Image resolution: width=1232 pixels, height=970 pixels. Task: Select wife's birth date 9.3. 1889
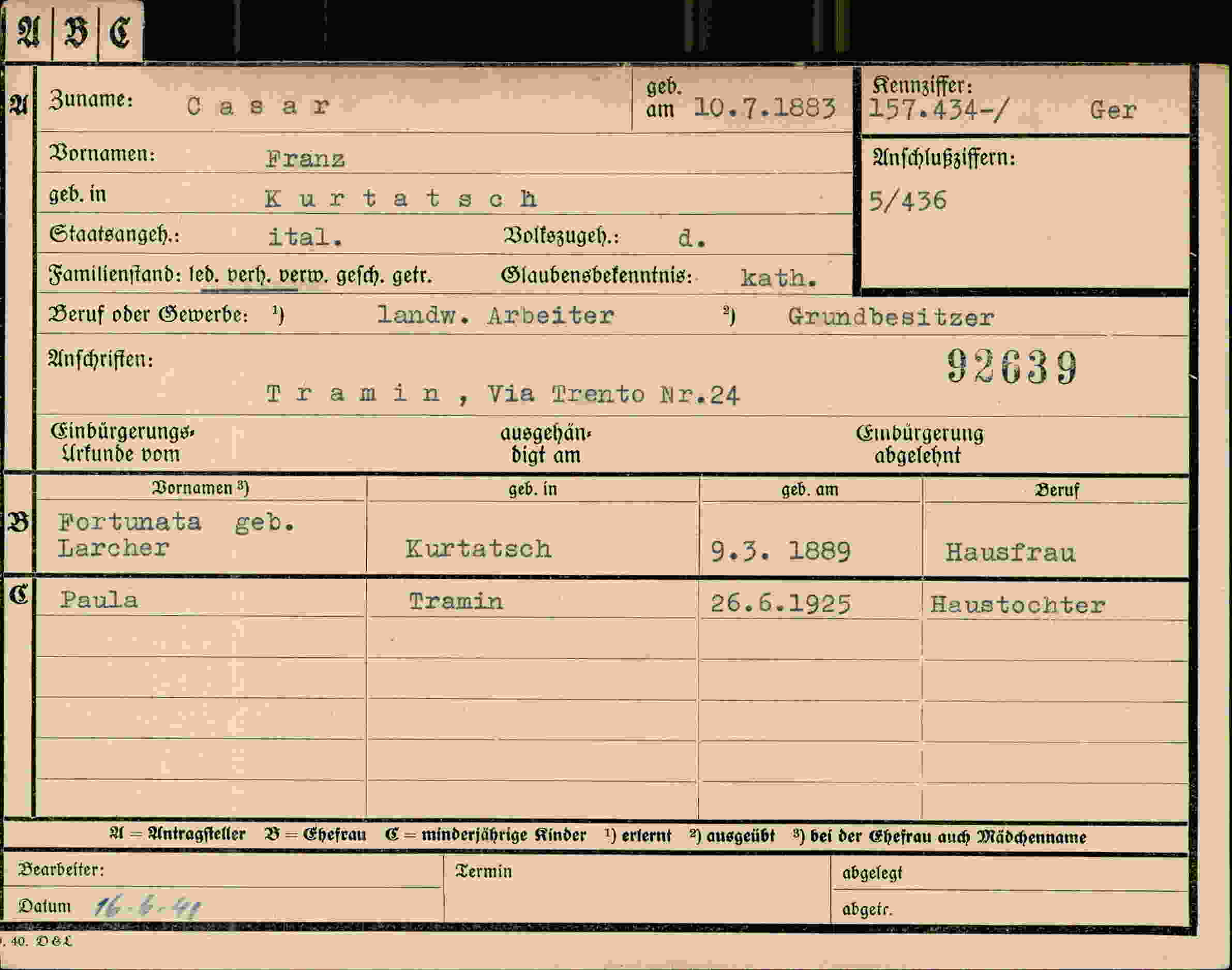pos(780,551)
